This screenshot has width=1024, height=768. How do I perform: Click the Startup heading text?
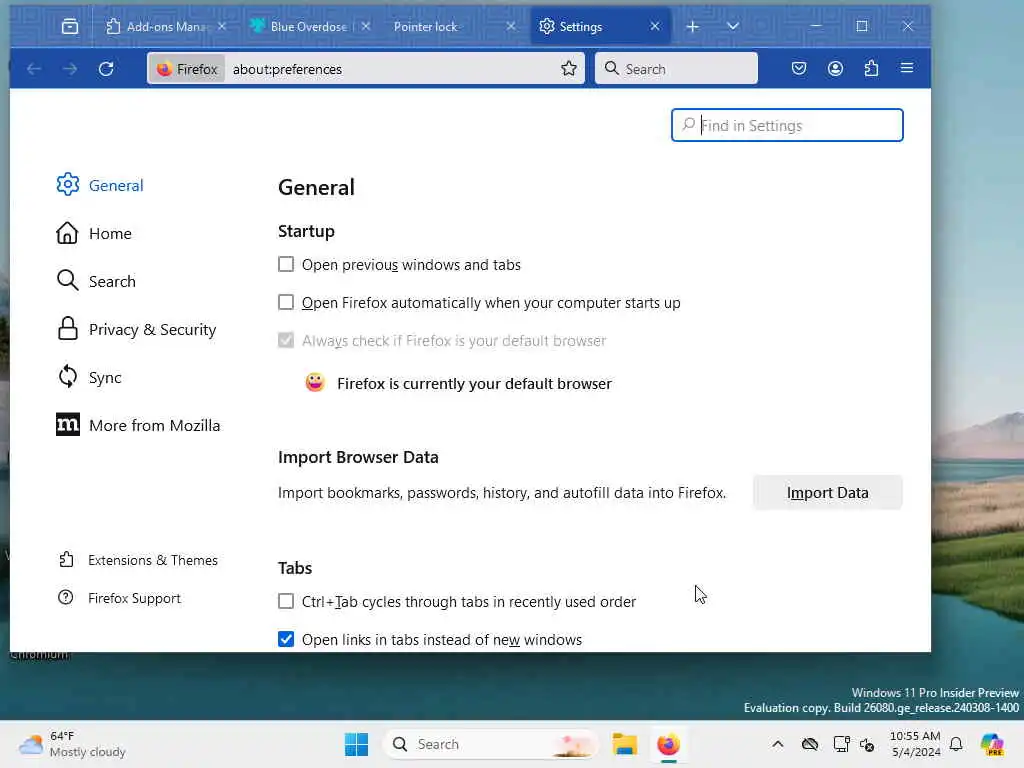(306, 231)
